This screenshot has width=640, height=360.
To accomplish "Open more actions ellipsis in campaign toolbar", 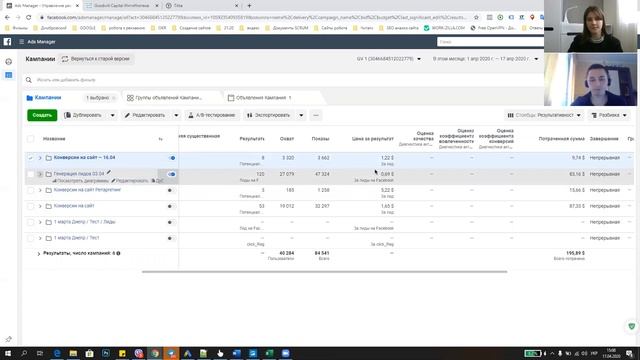I will 316,116.
